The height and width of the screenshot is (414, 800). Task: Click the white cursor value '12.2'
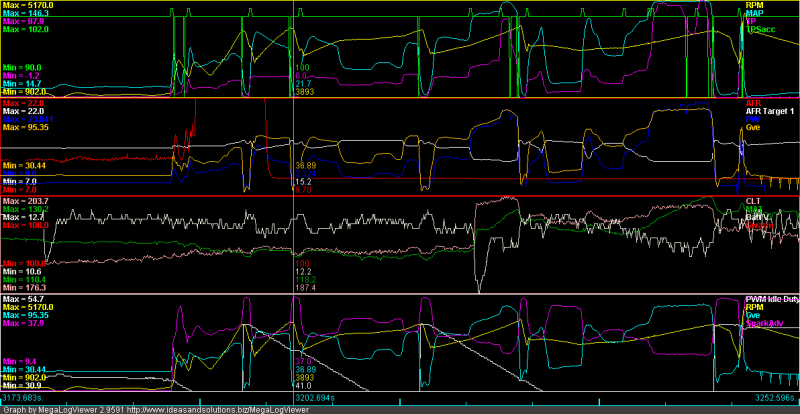302,272
